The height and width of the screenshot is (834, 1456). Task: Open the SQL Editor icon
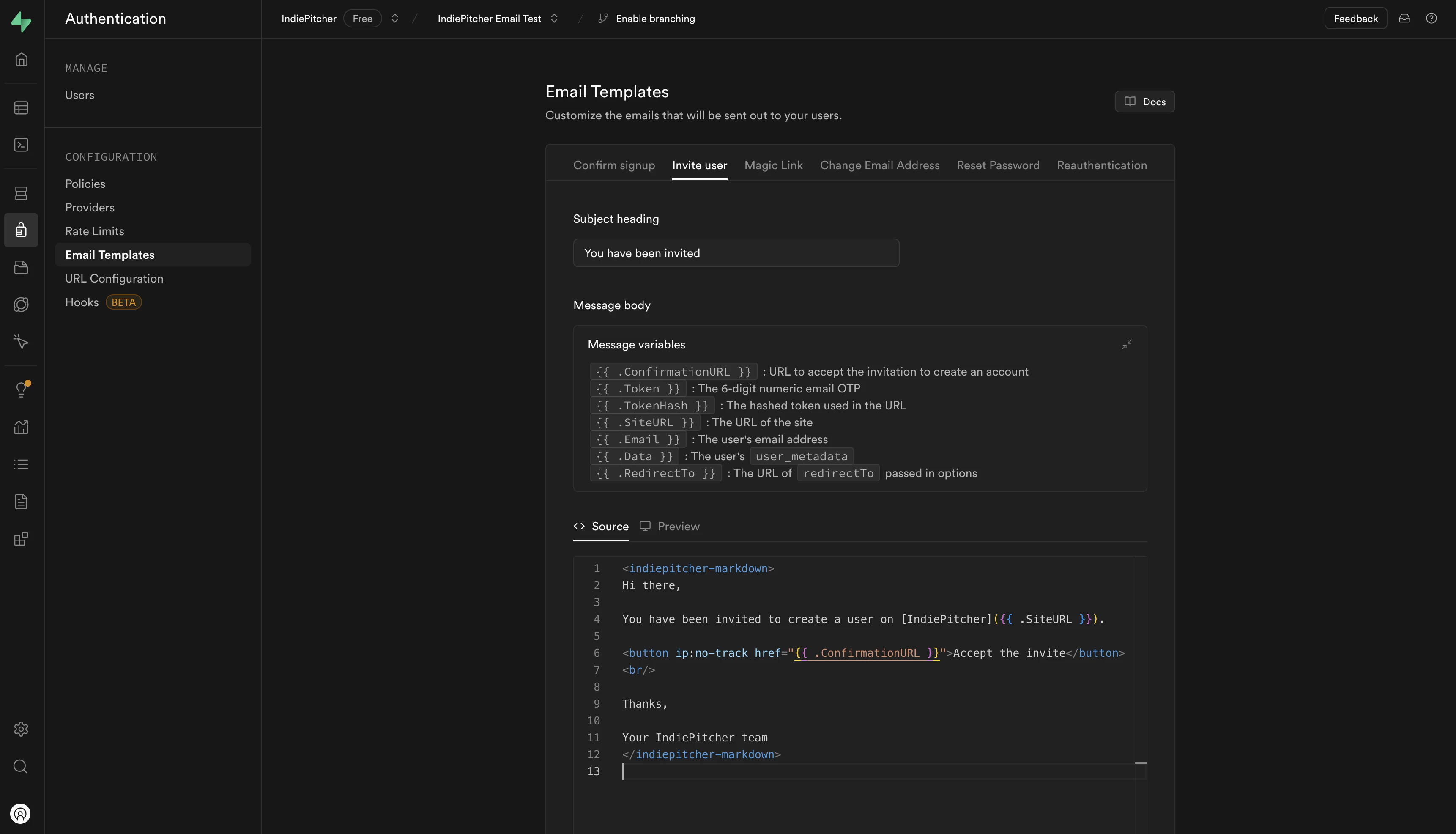(21, 144)
